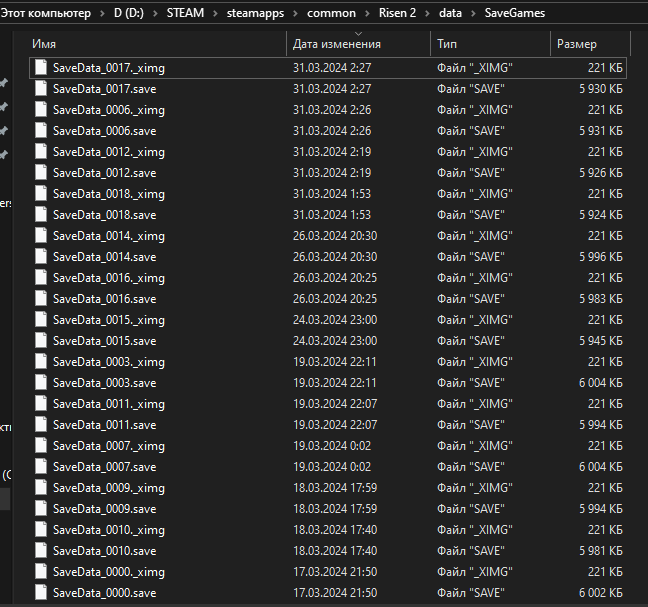This screenshot has width=648, height=607.
Task: Open the common folder breadcrumb
Action: tap(331, 13)
